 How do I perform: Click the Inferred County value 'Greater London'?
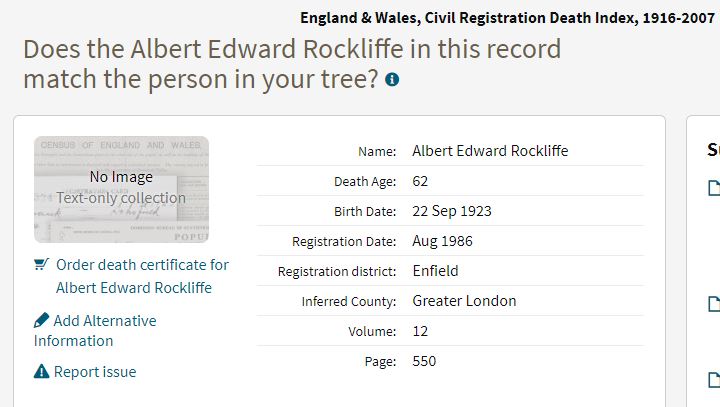click(464, 301)
